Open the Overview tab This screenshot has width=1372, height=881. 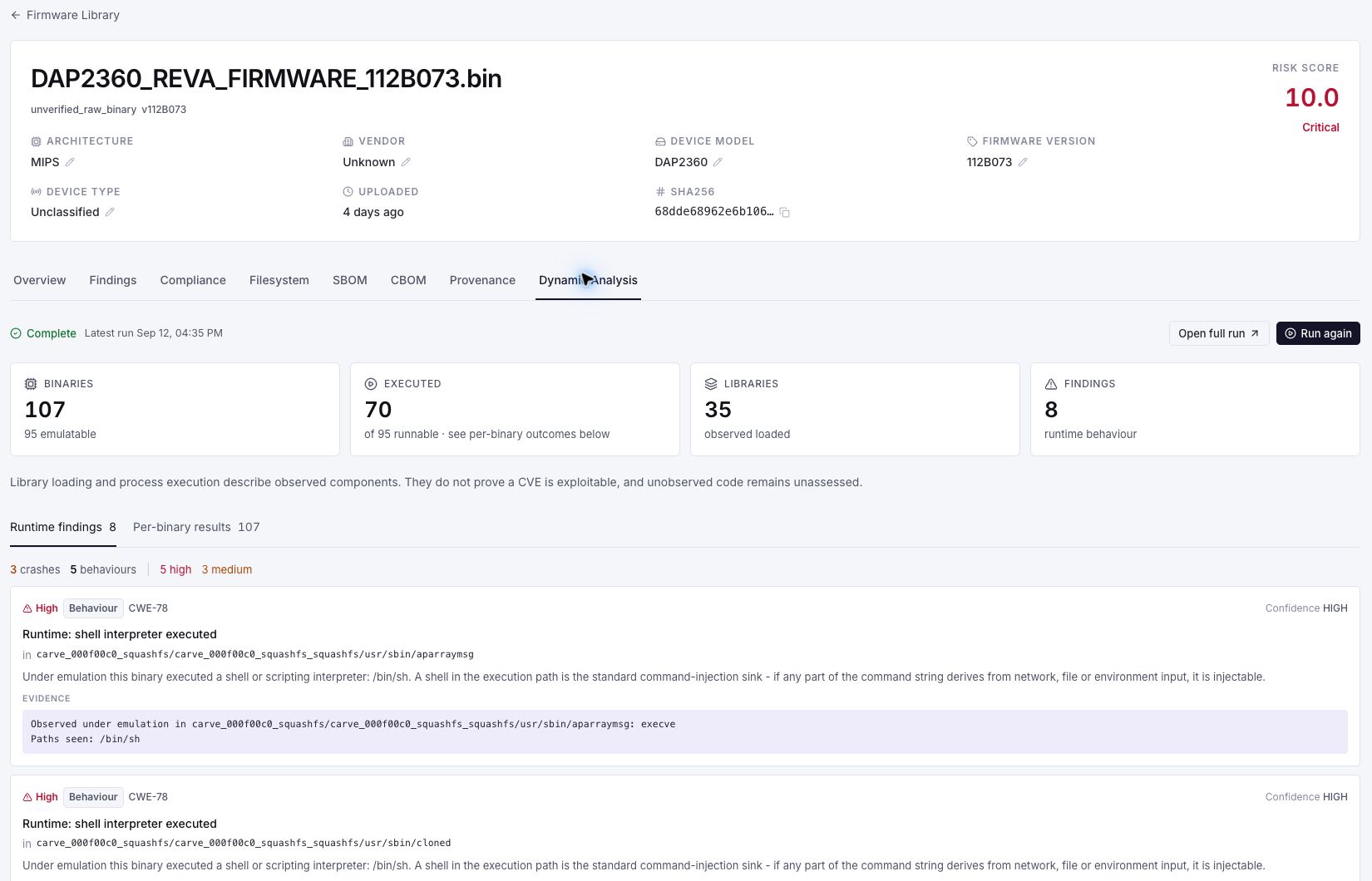pyautogui.click(x=40, y=280)
